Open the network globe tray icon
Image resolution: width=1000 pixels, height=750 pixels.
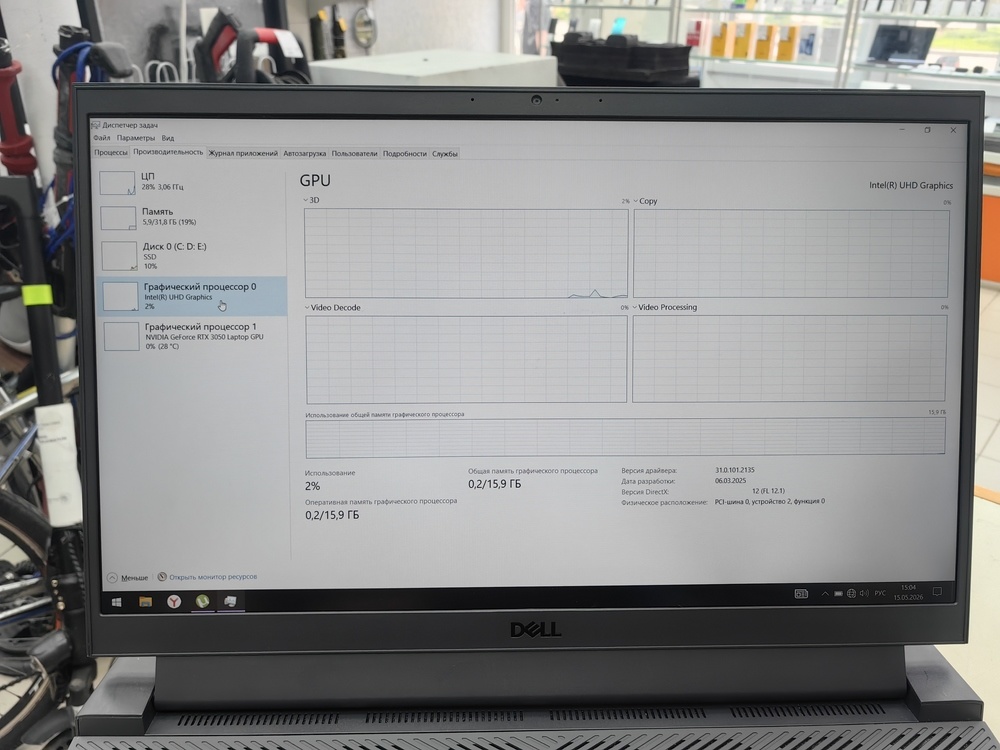(851, 593)
